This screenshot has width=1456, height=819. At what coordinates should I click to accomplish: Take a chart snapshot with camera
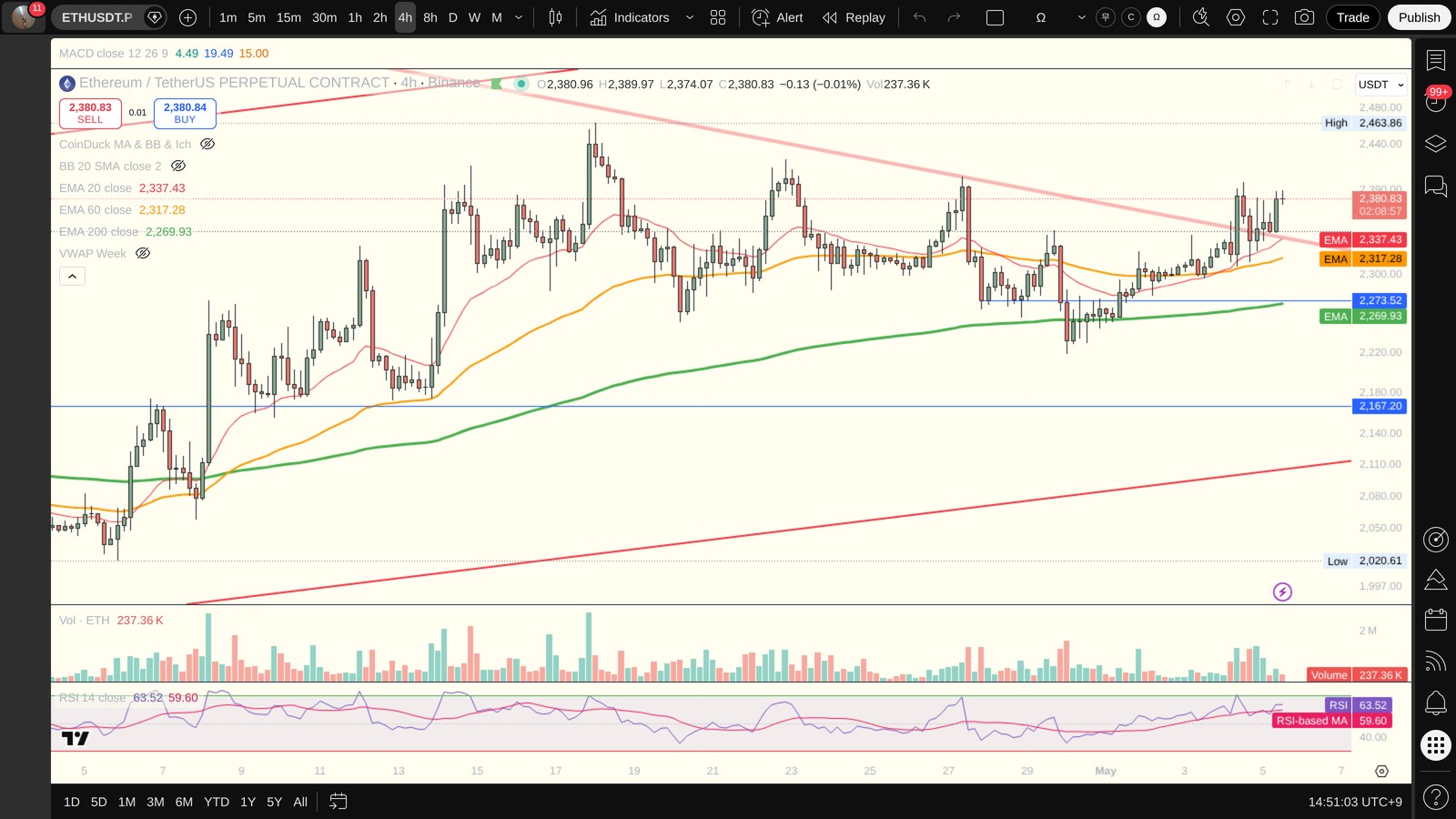pyautogui.click(x=1304, y=17)
